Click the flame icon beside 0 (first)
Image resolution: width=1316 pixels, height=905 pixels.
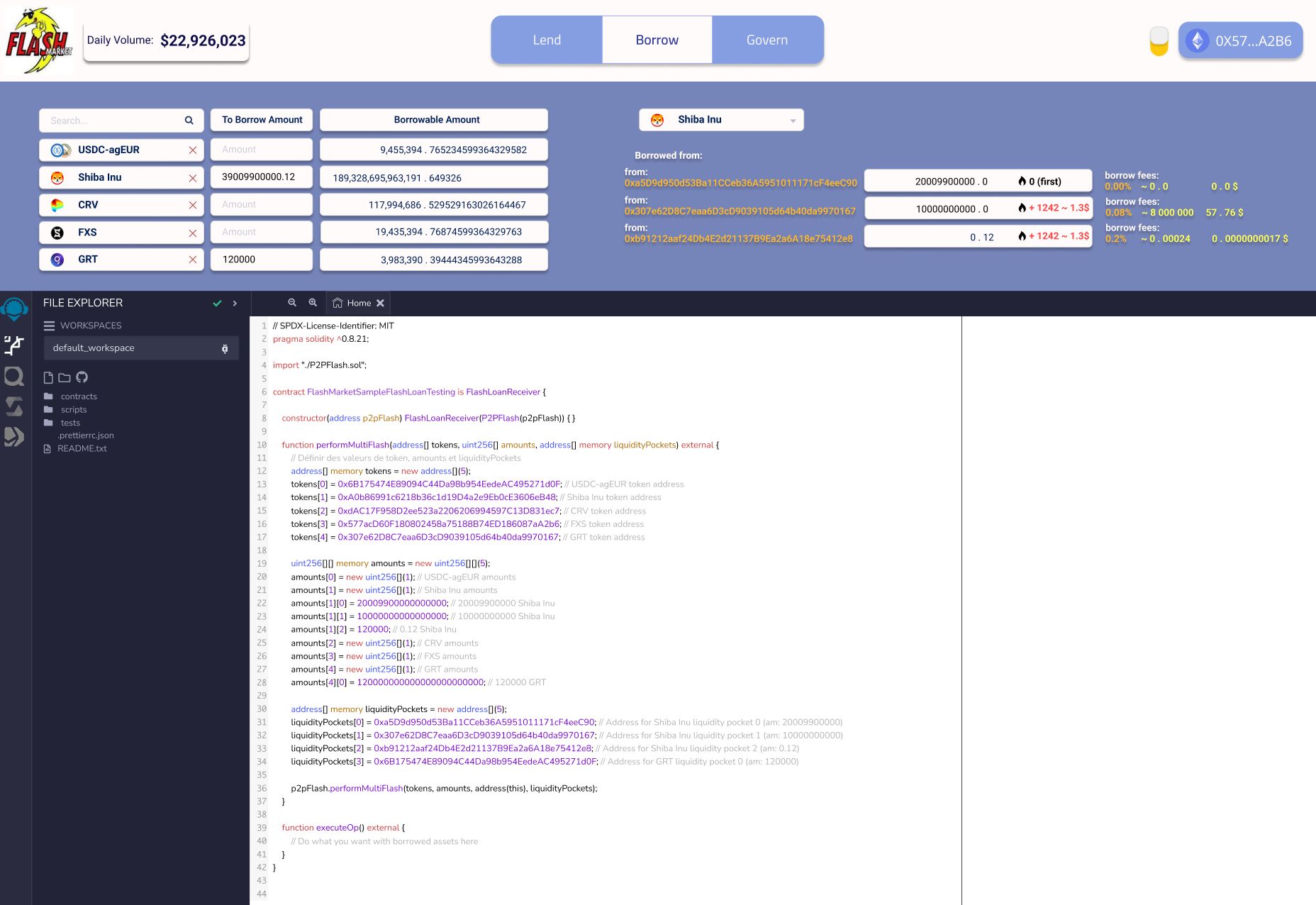[1022, 181]
